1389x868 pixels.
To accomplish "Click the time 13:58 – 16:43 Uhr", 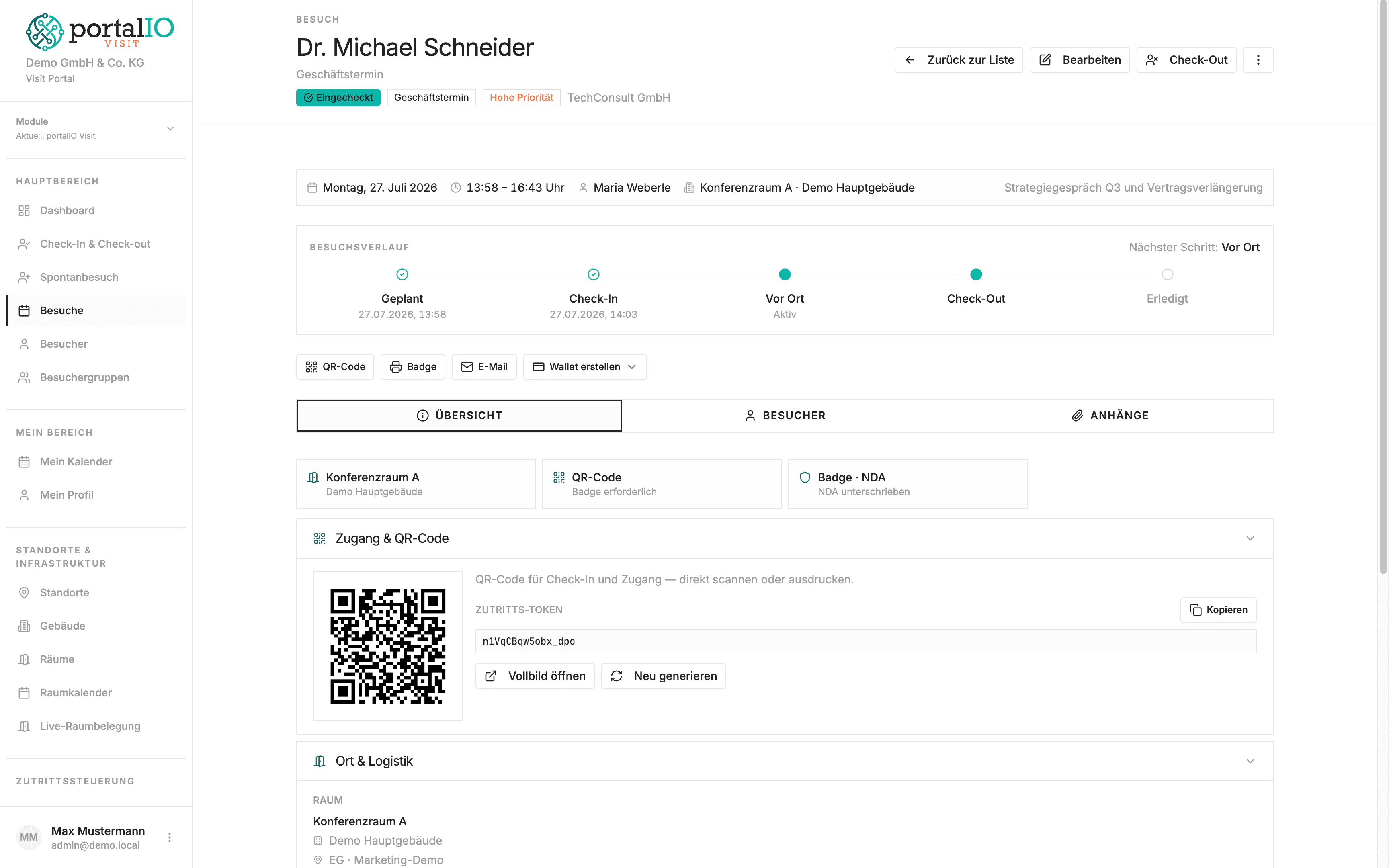I will tap(515, 188).
